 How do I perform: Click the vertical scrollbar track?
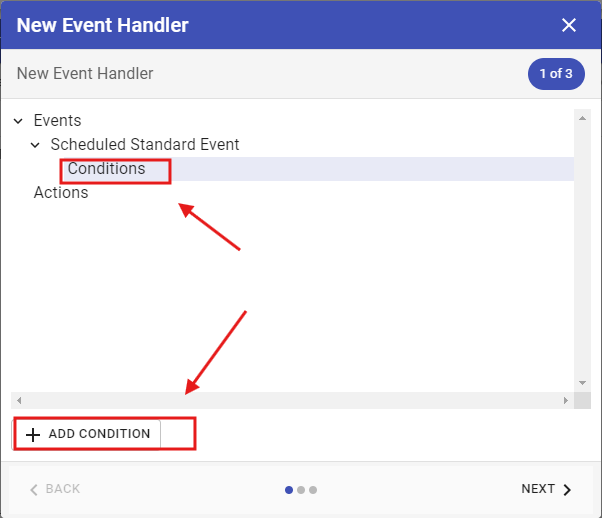[x=582, y=250]
